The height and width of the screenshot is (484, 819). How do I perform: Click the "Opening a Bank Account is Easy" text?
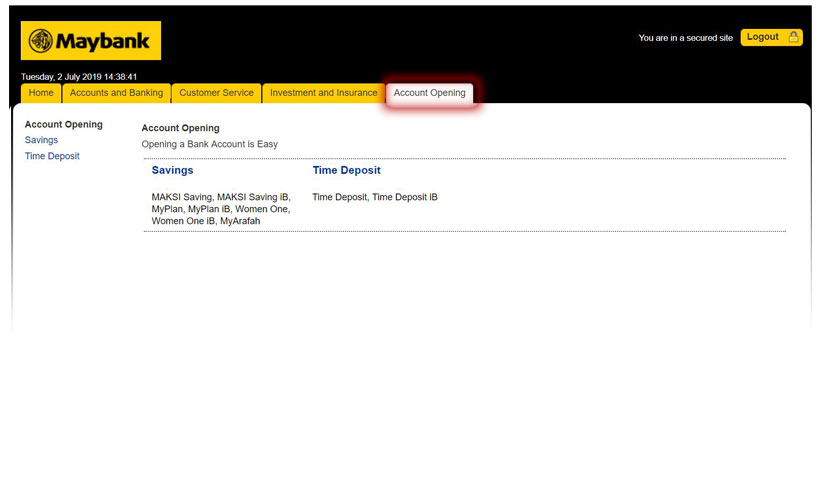click(x=209, y=144)
